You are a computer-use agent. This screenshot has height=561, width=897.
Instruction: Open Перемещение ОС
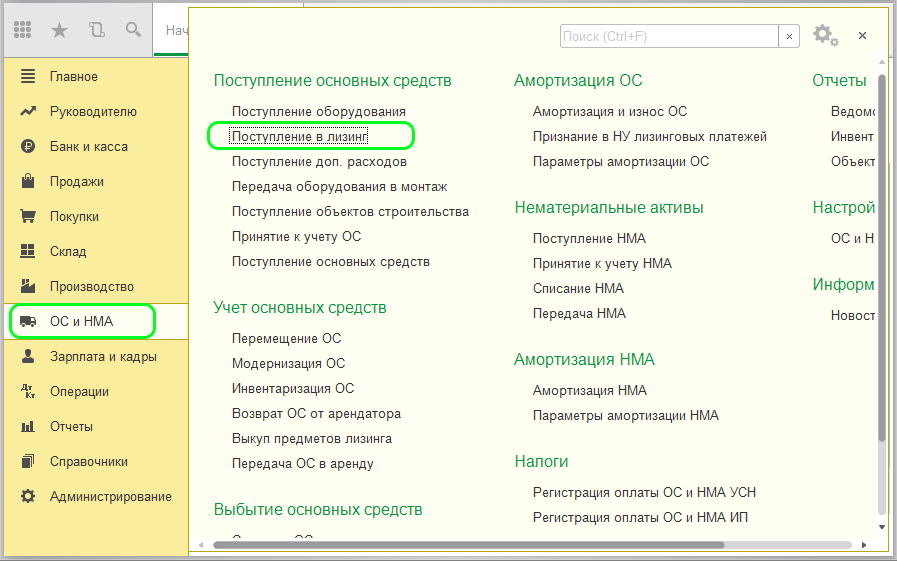point(286,339)
